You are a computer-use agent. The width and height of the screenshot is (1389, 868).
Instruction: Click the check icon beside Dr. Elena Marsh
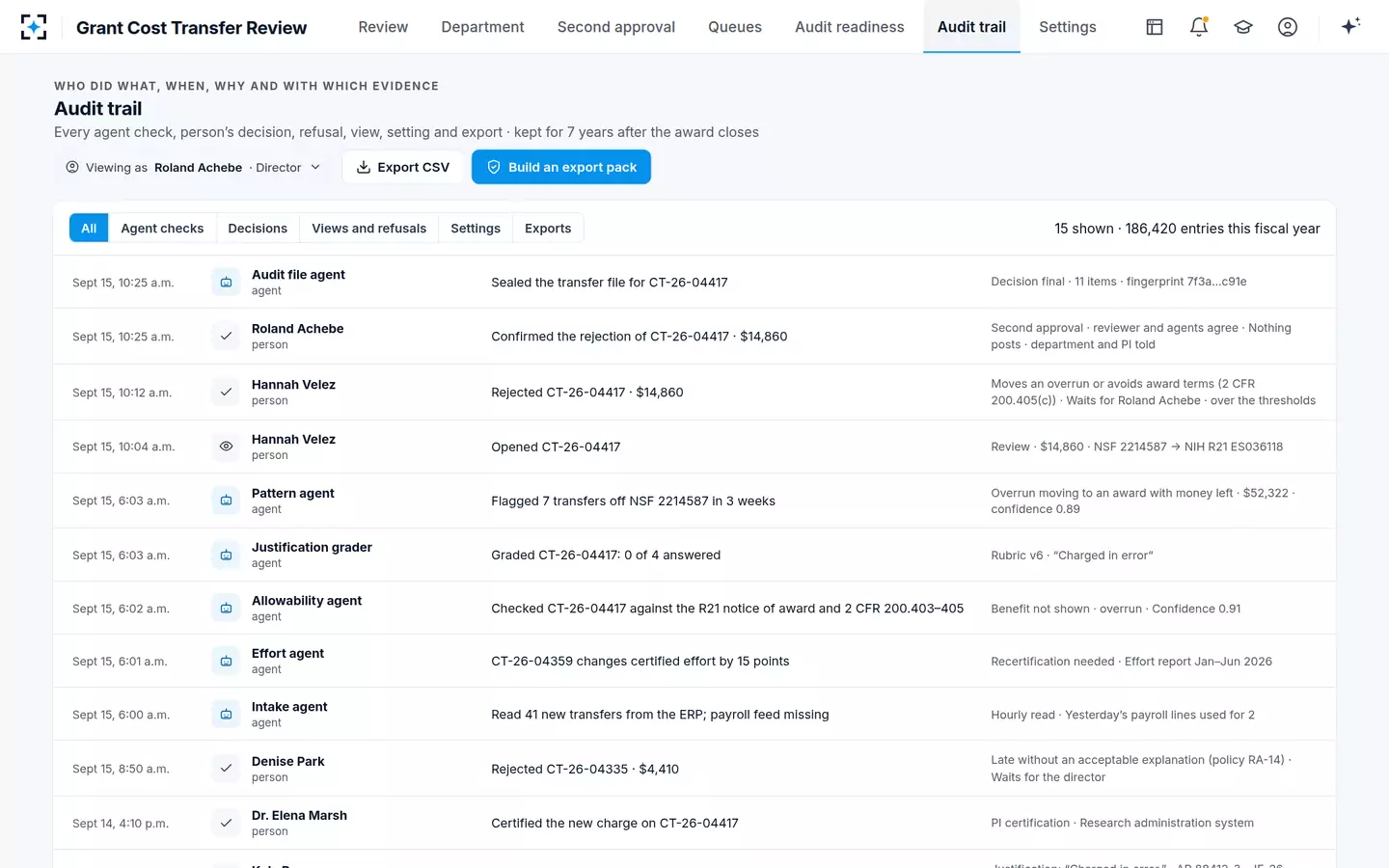point(226,824)
